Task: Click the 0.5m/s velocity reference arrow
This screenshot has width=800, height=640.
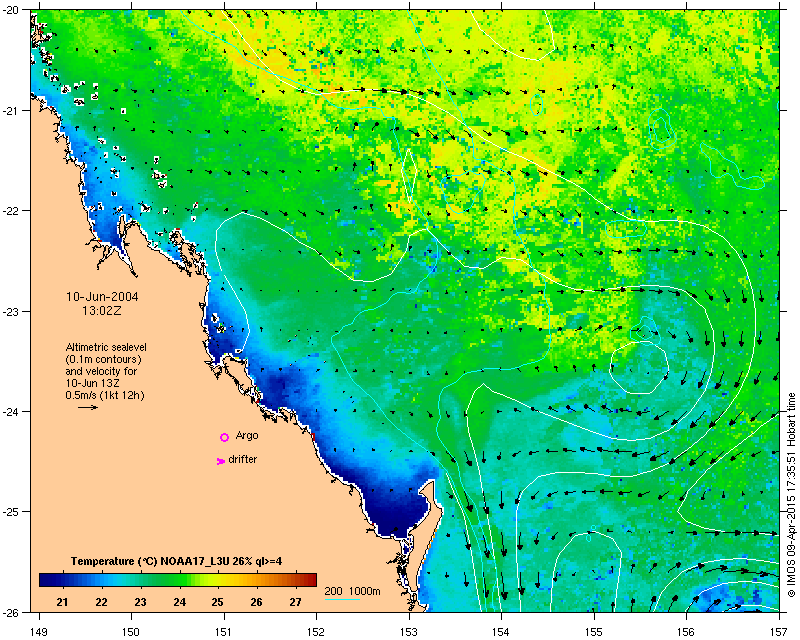Action: coord(88,407)
